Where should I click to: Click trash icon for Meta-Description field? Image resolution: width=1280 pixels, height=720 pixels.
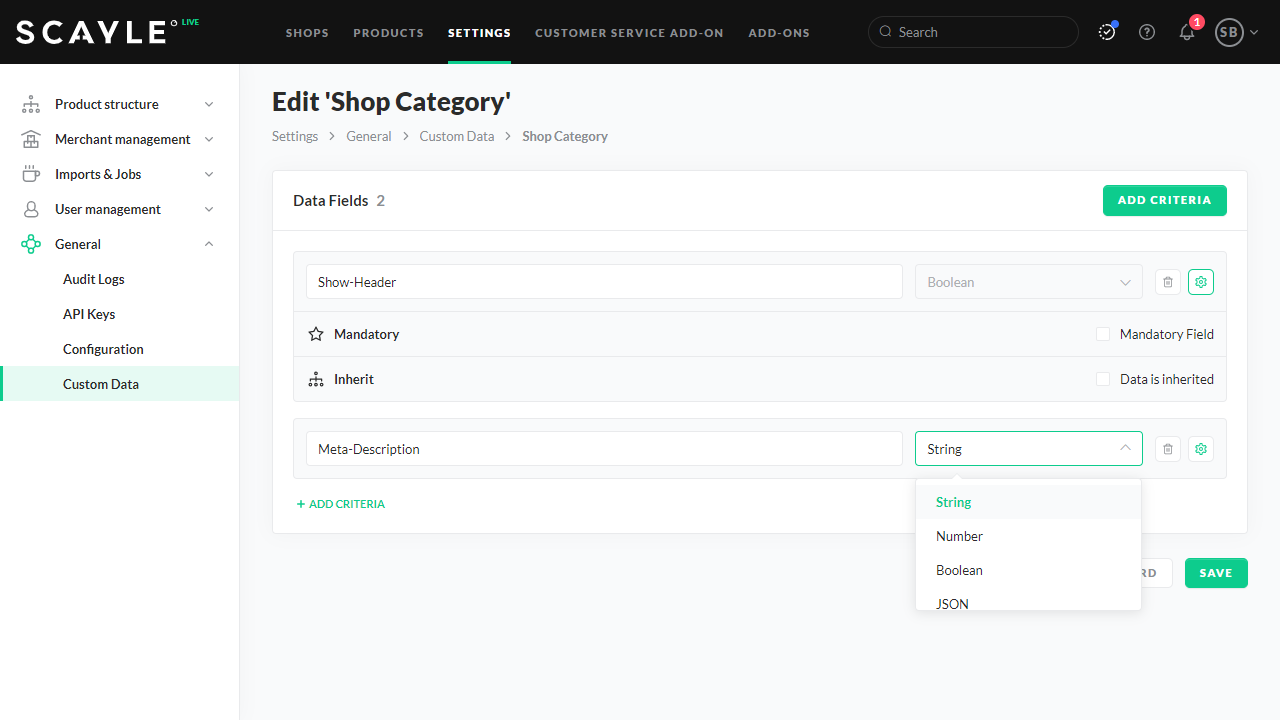click(x=1168, y=449)
